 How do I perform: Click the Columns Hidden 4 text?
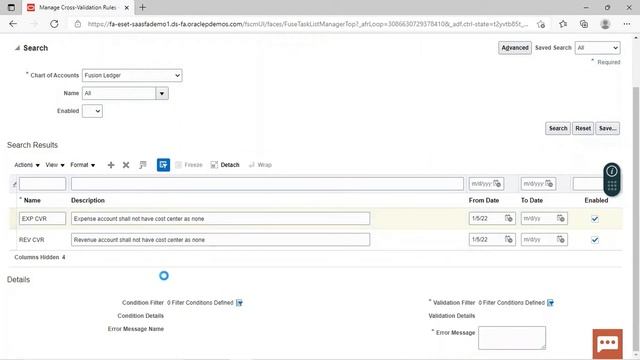click(40, 257)
